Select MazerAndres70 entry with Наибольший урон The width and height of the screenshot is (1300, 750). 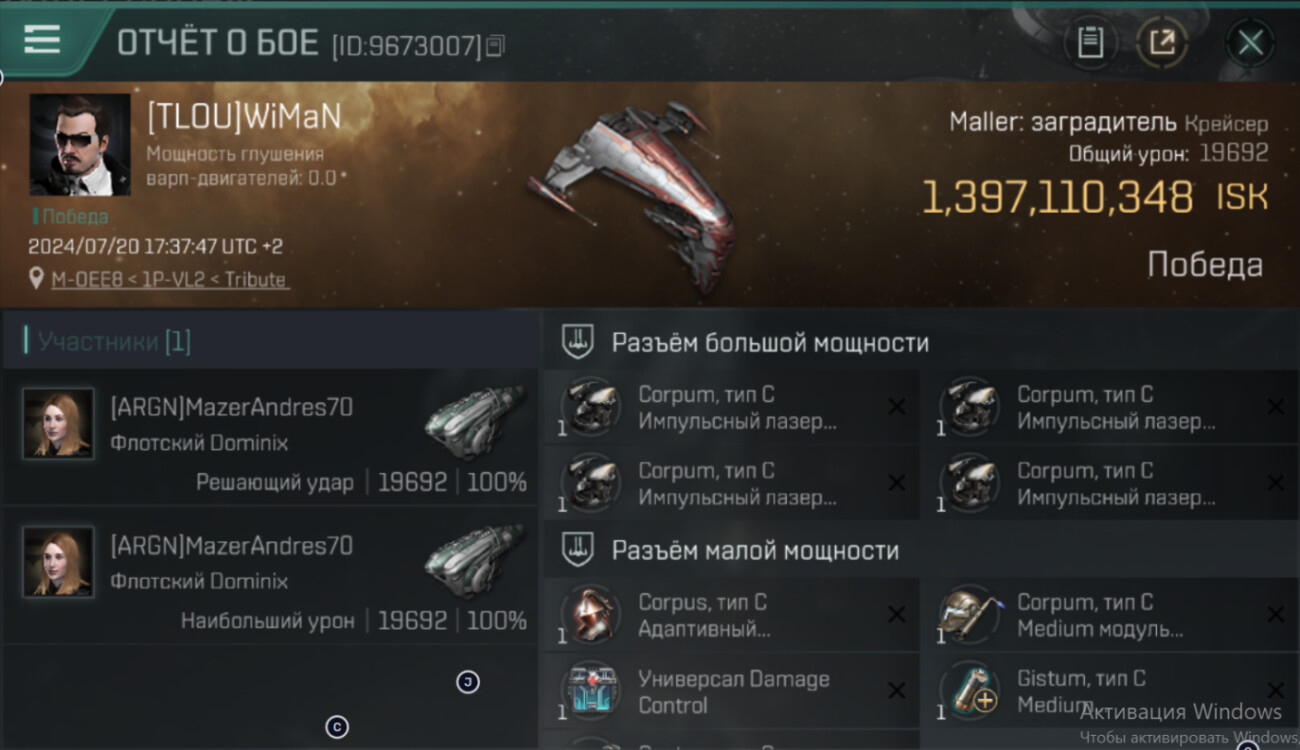point(270,576)
